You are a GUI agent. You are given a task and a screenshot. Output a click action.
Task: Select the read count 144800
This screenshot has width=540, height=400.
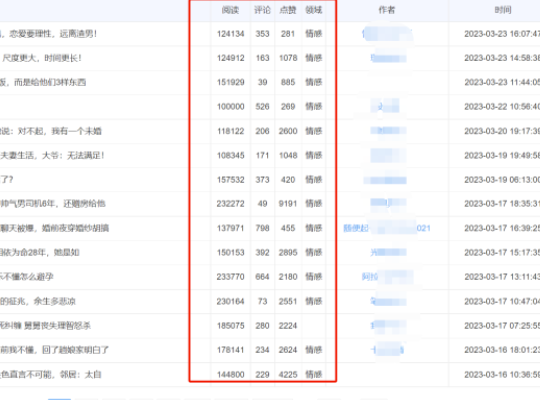230,375
